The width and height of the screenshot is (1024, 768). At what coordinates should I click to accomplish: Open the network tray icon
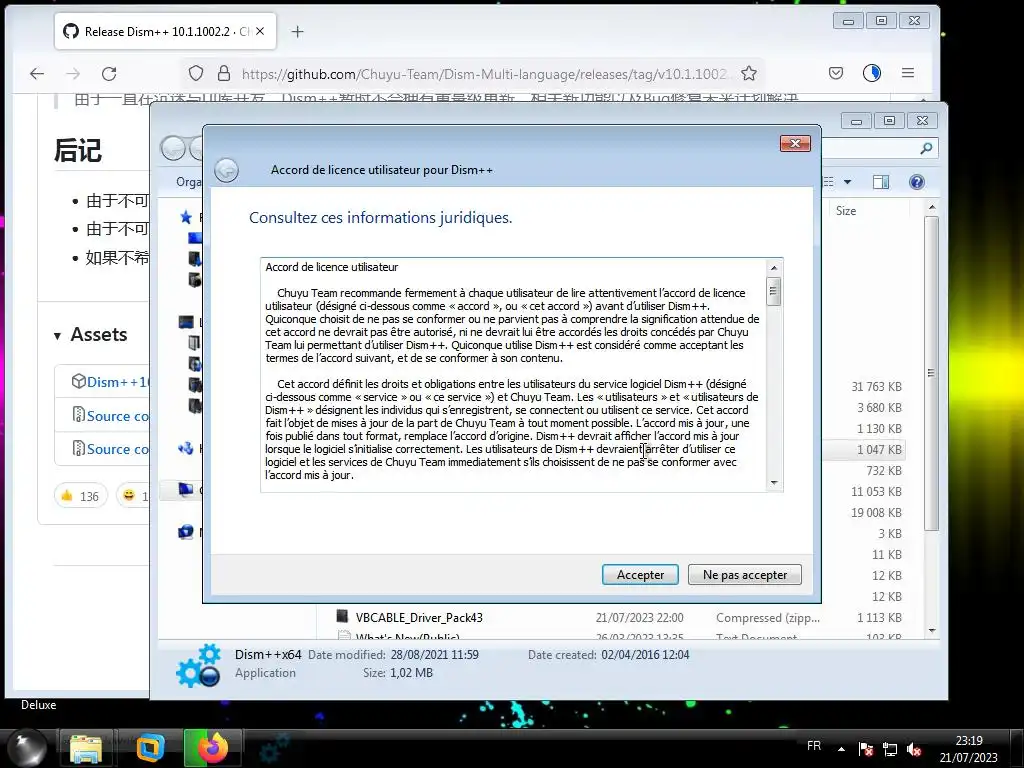[x=889, y=749]
